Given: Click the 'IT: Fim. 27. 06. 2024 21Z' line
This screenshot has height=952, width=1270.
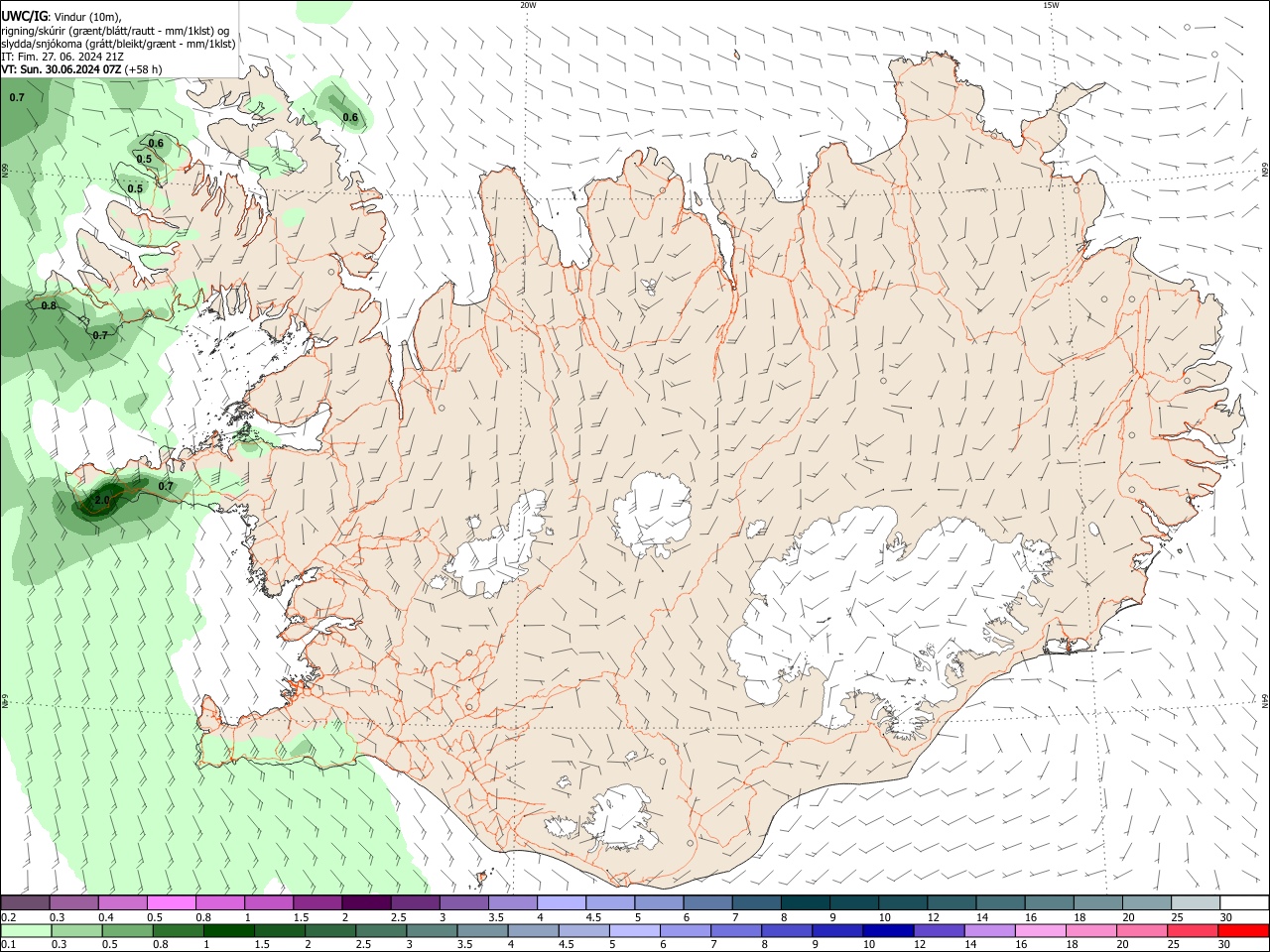Looking at the screenshot, I should [63, 57].
